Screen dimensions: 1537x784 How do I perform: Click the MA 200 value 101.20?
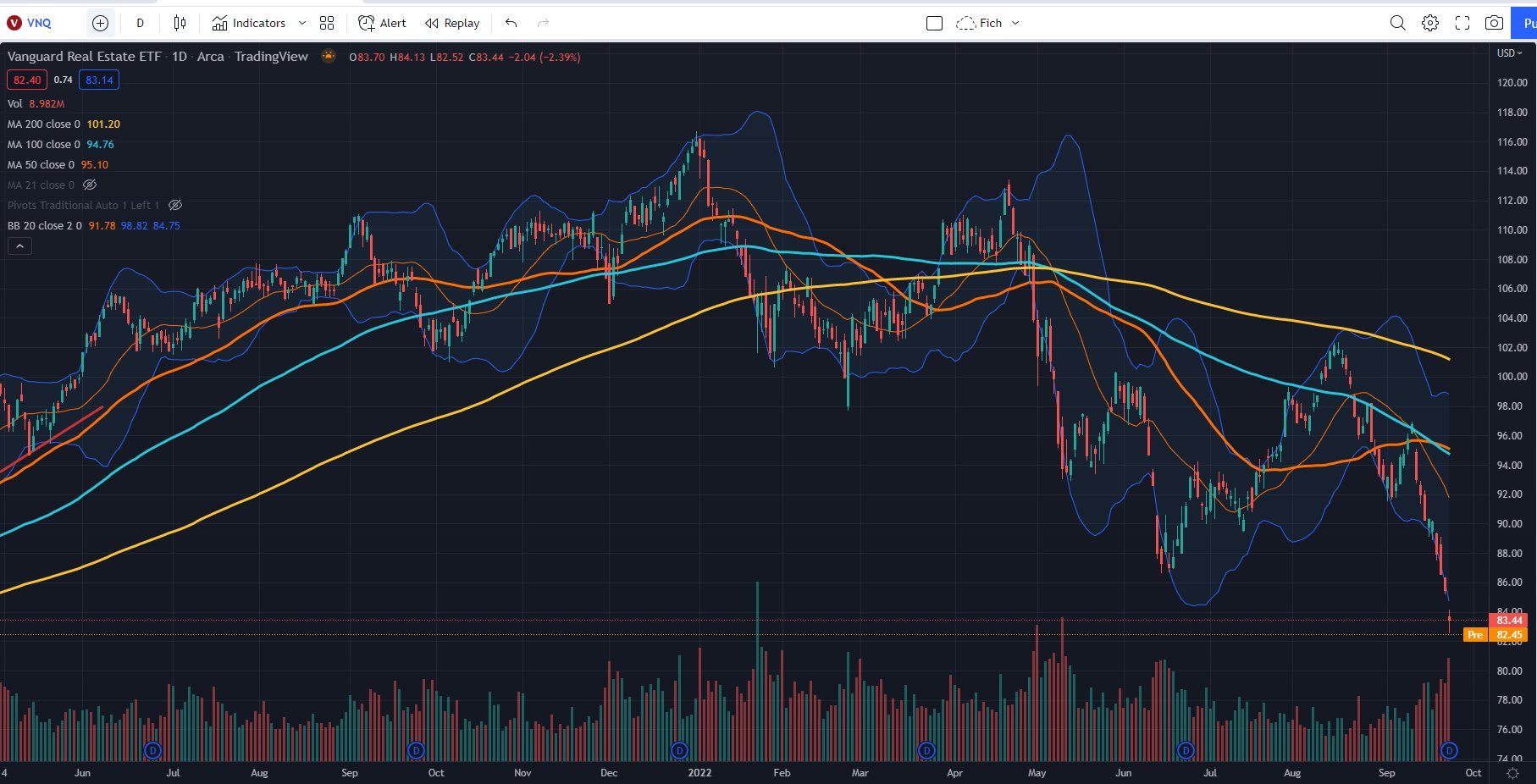click(x=103, y=124)
